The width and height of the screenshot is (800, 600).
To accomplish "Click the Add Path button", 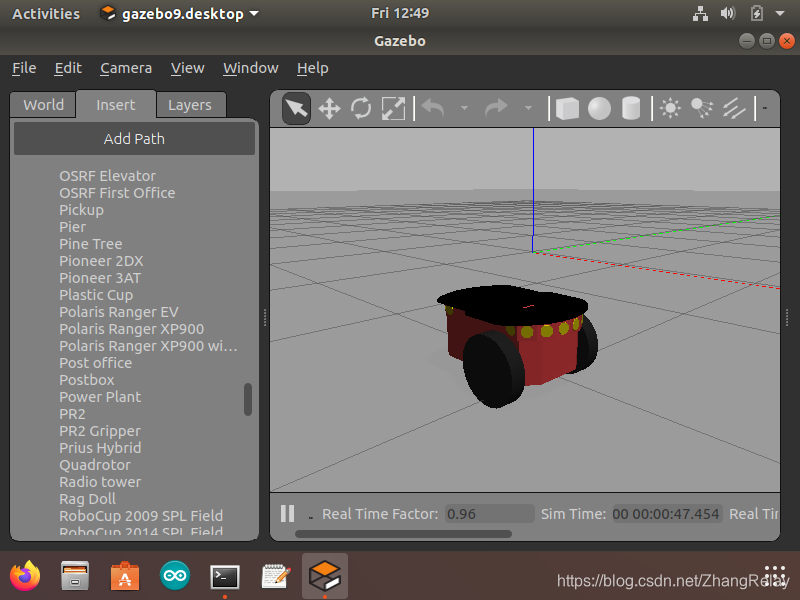I will tap(134, 139).
